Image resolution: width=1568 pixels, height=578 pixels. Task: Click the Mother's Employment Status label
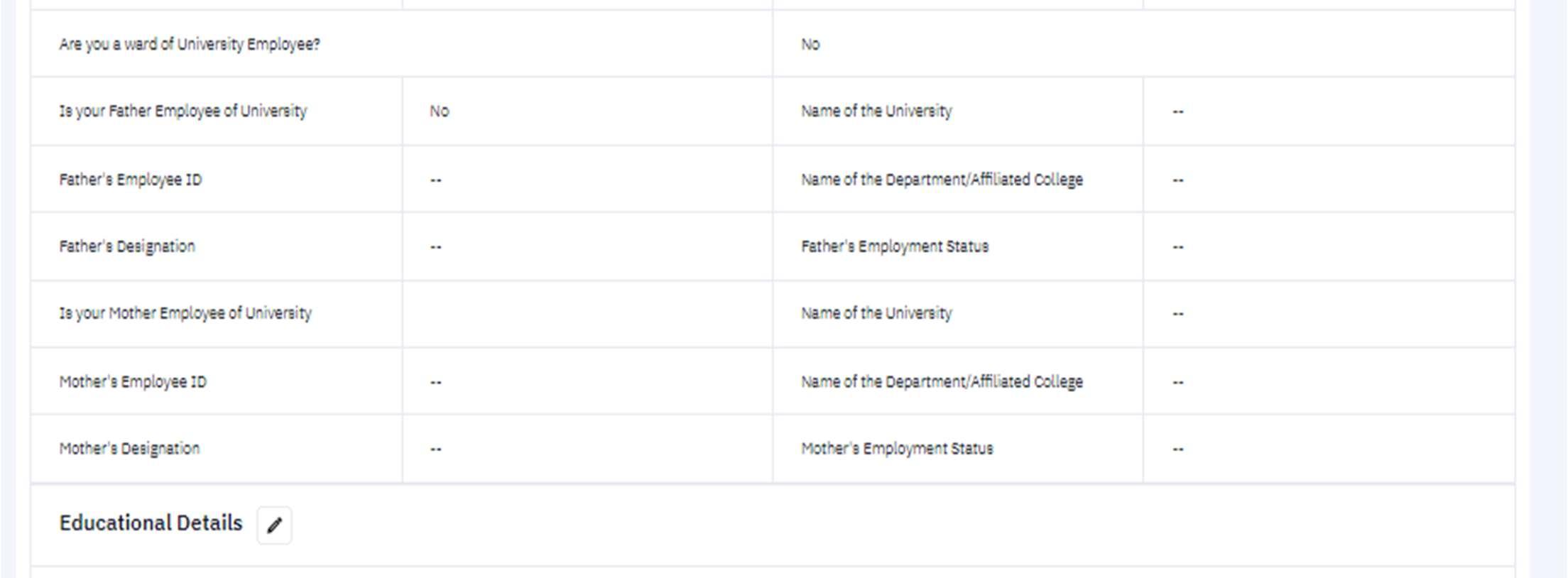click(897, 449)
